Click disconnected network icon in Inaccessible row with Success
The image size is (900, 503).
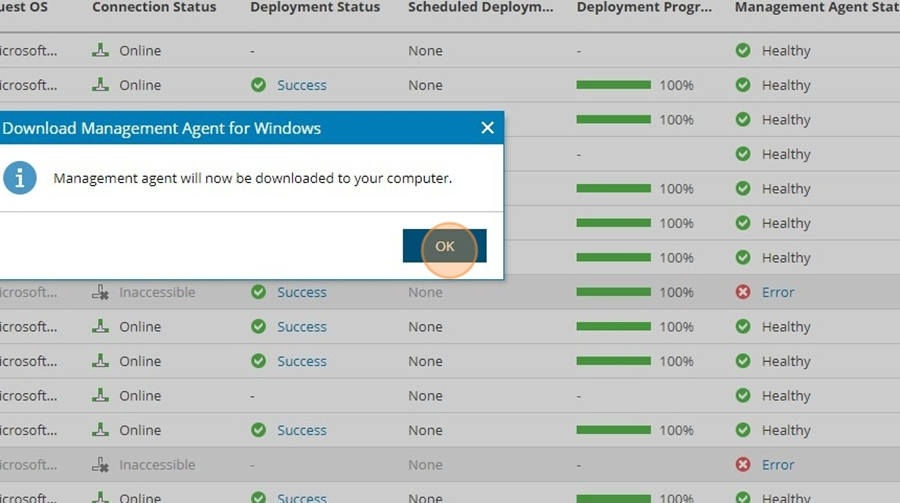click(100, 292)
